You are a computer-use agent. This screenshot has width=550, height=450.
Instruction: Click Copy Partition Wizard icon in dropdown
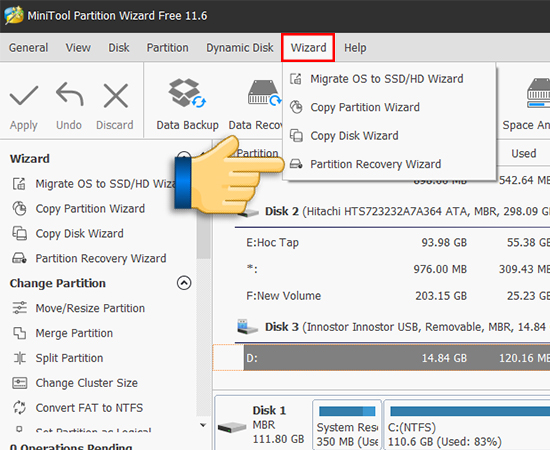click(296, 107)
